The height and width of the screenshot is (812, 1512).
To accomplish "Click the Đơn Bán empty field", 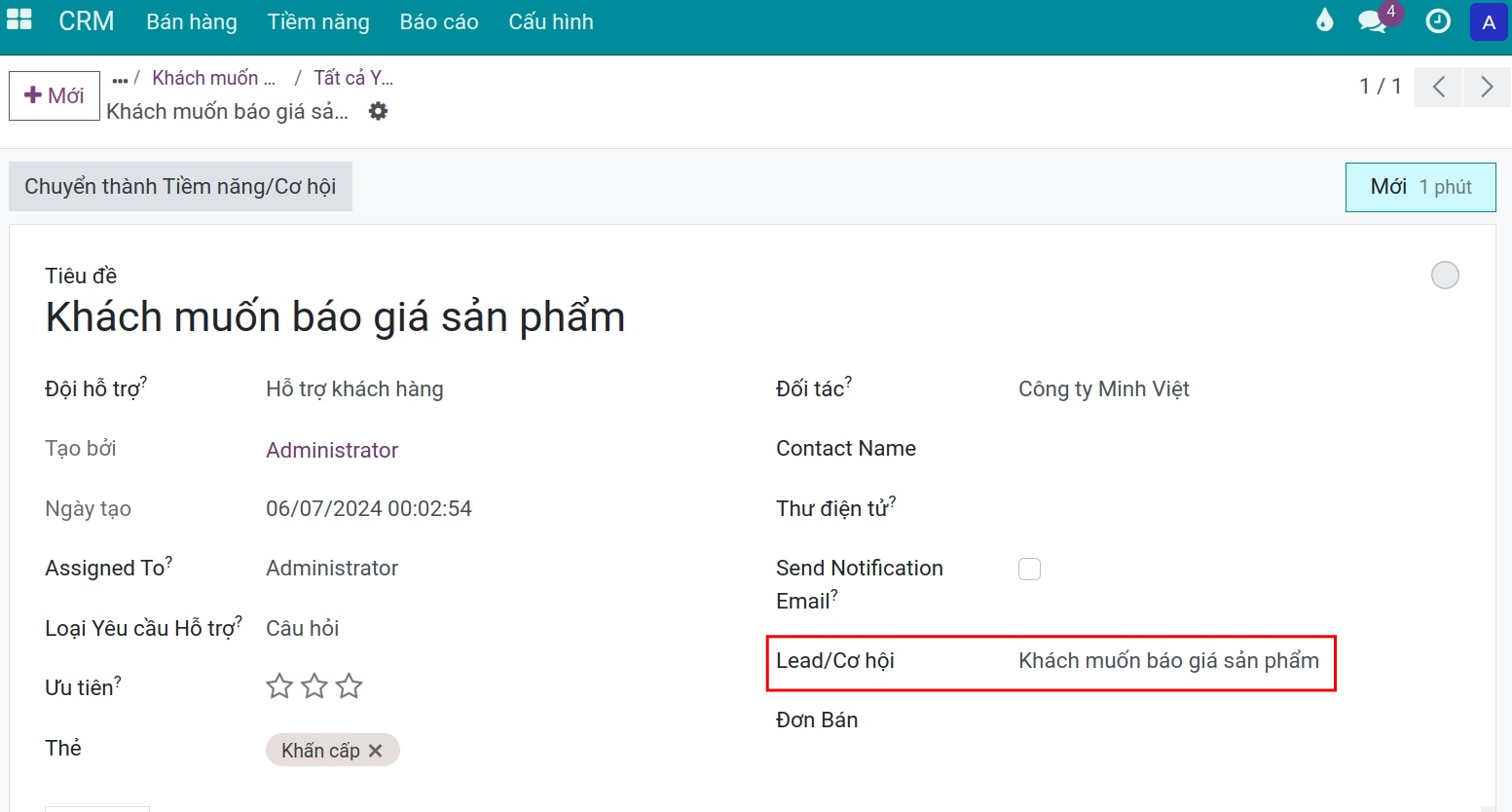I will coord(1238,720).
